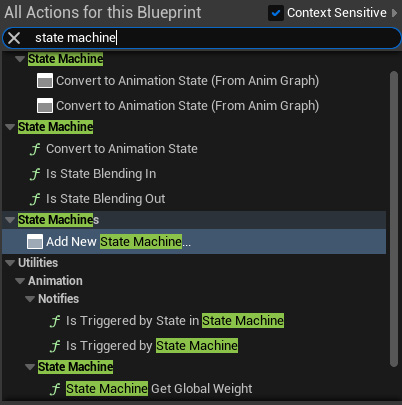
Task: Click function icon beside State Machine Get Global Weight
Action: click(x=55, y=389)
